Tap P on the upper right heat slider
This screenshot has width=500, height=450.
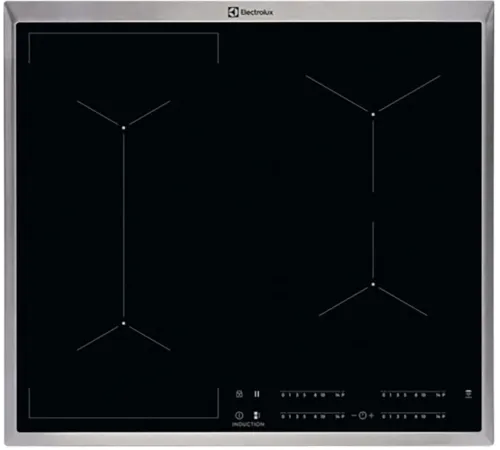443,395
